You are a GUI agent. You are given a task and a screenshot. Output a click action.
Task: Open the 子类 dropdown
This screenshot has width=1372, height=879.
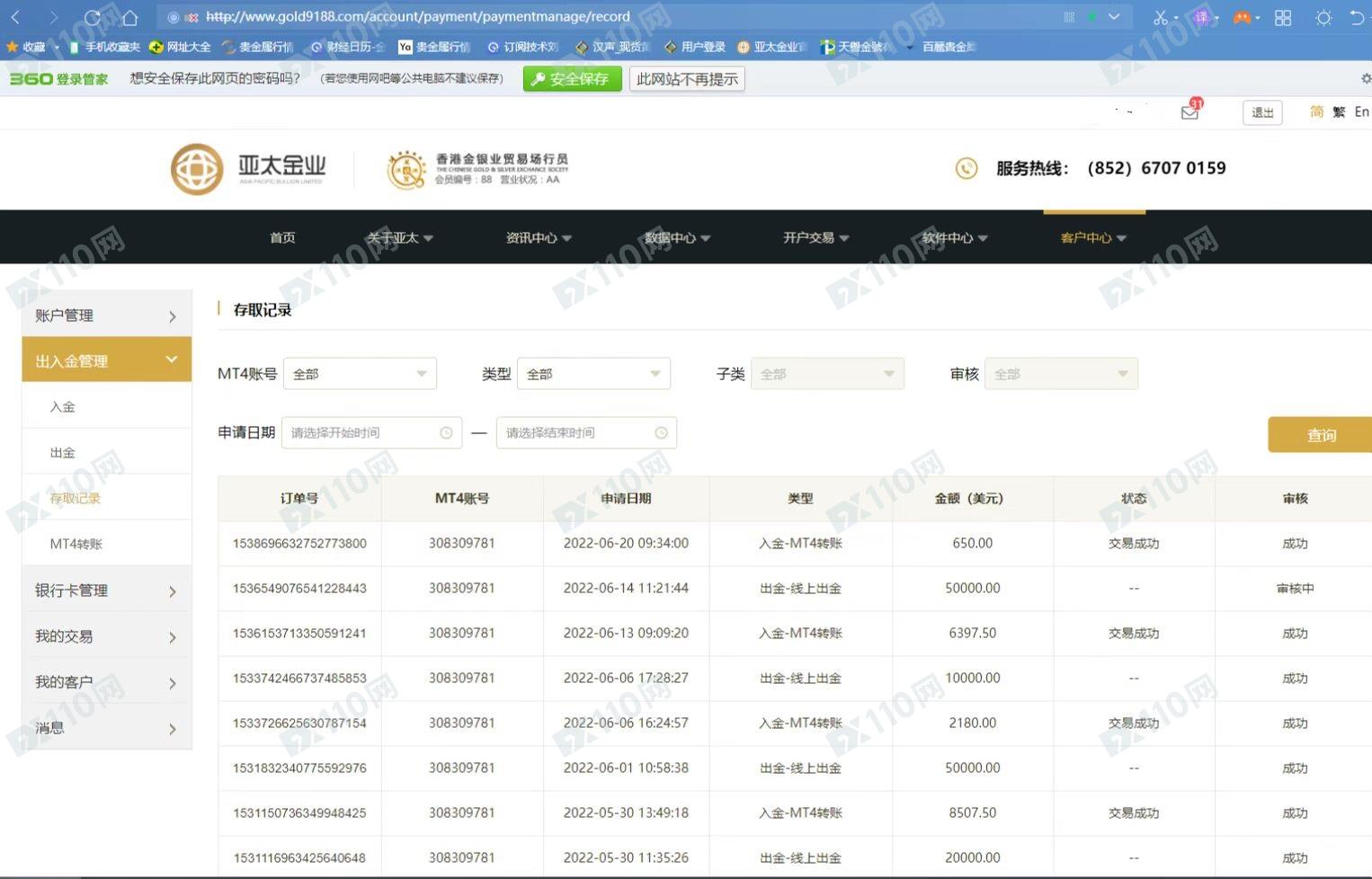(x=827, y=374)
